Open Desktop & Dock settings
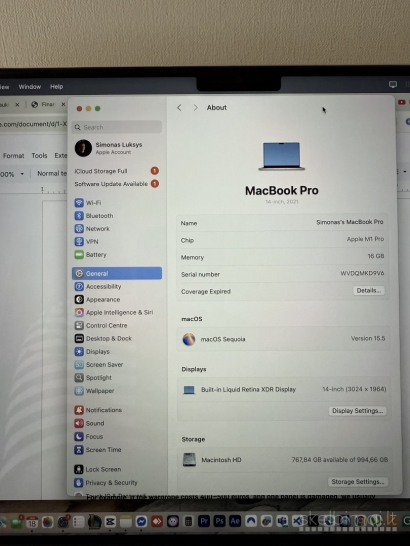The image size is (410, 546). click(x=103, y=338)
